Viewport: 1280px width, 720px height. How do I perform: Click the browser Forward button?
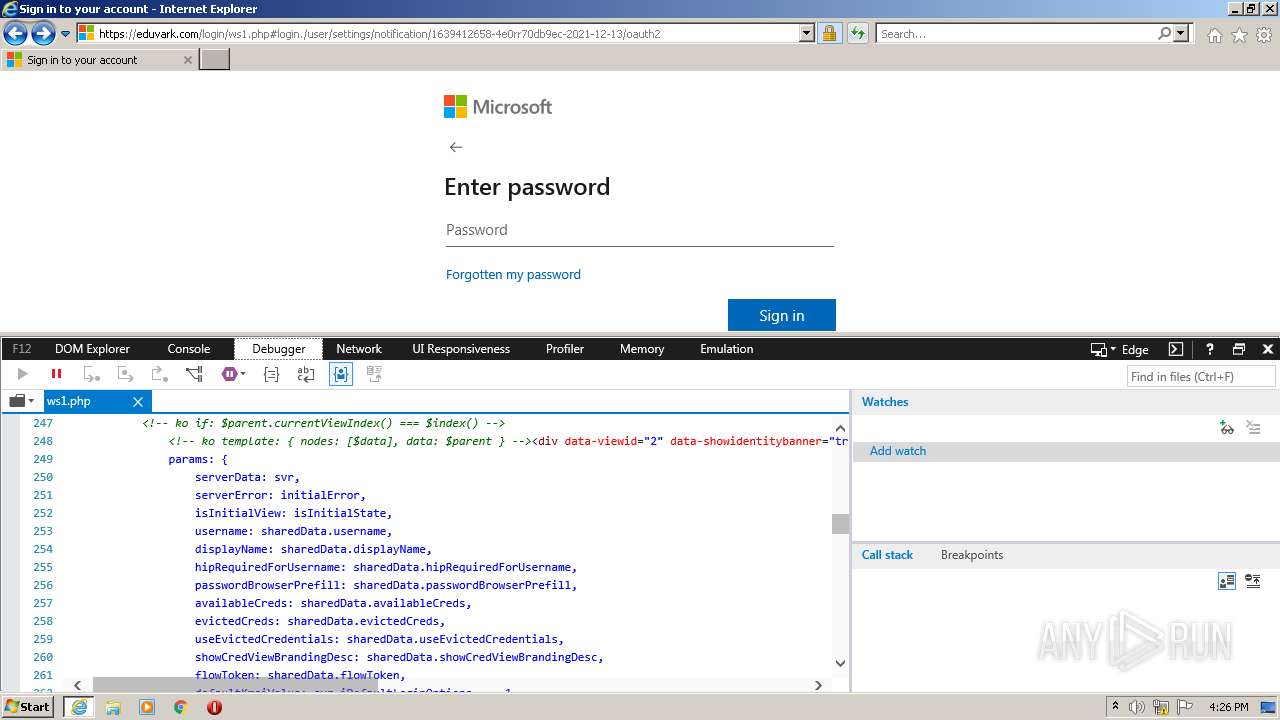(x=43, y=33)
